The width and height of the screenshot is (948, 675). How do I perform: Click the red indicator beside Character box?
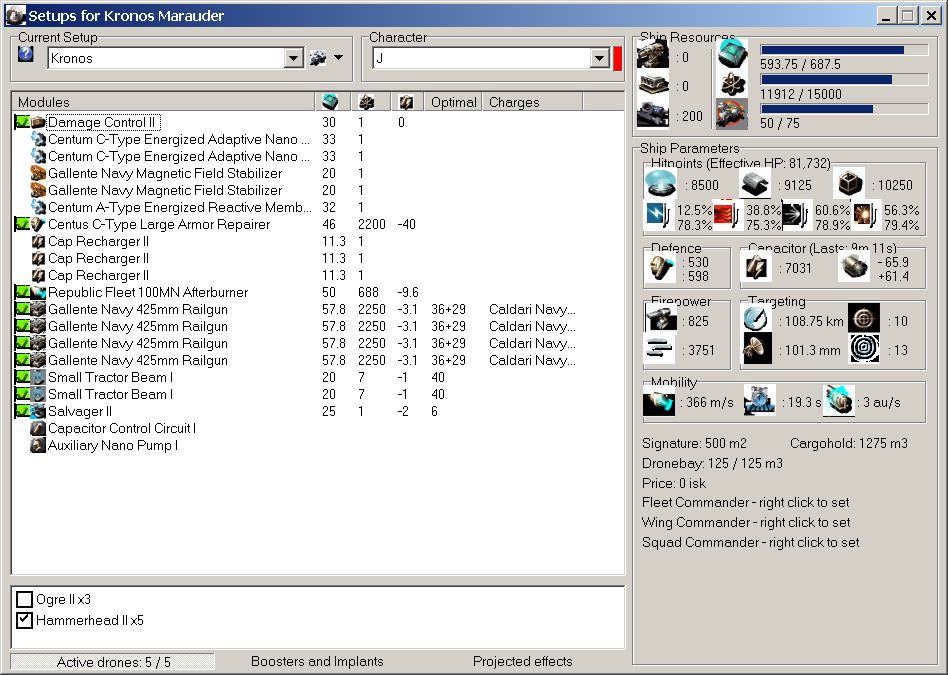[x=617, y=59]
